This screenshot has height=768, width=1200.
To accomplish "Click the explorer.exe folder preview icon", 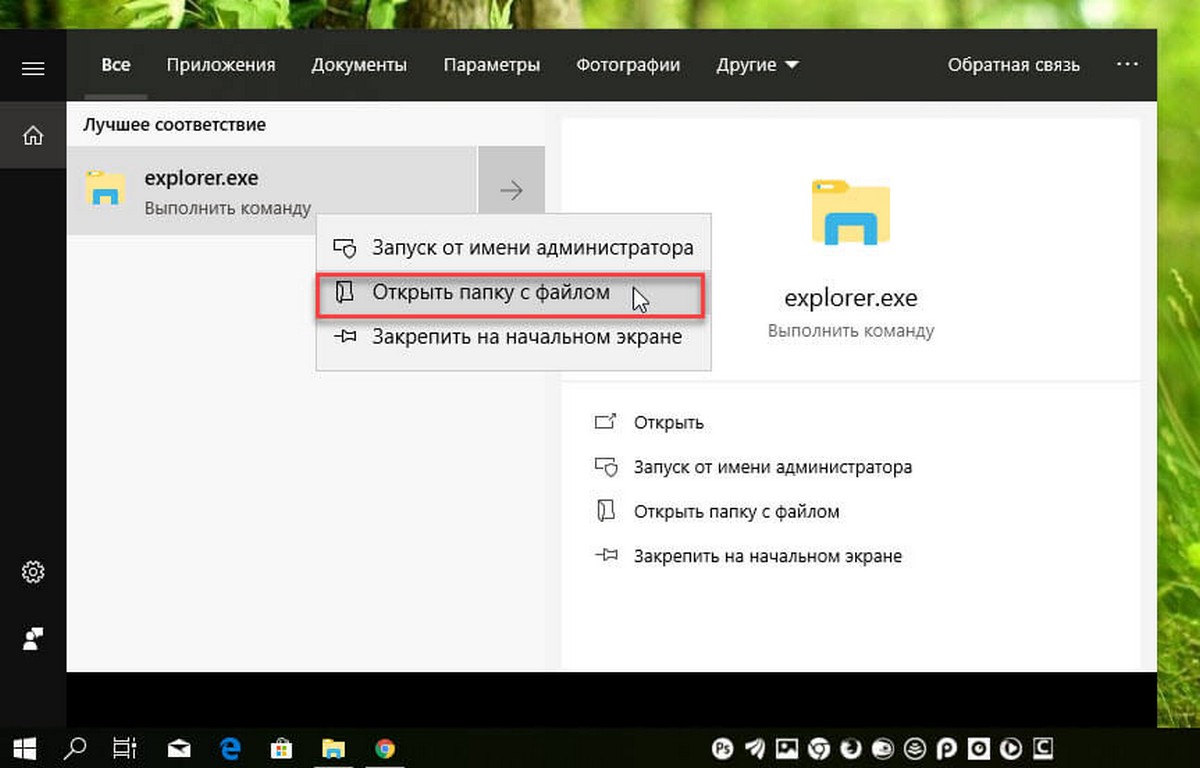I will pyautogui.click(x=851, y=212).
